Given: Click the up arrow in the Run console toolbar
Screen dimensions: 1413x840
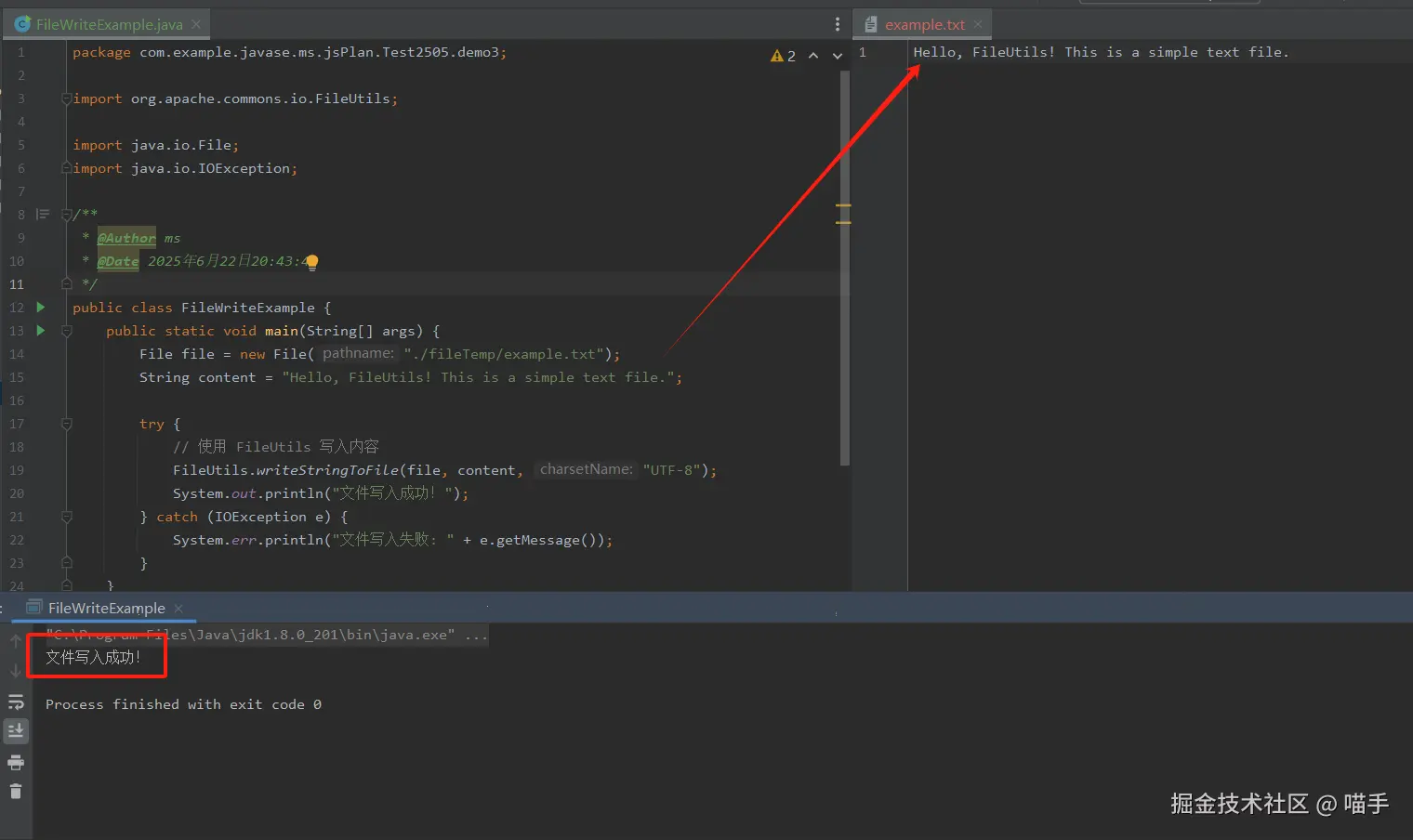Looking at the screenshot, I should coord(16,641).
